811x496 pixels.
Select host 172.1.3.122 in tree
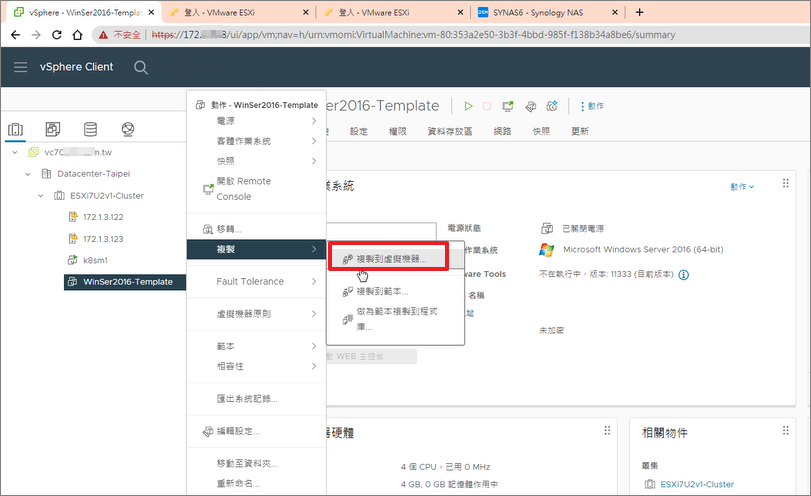pos(103,217)
